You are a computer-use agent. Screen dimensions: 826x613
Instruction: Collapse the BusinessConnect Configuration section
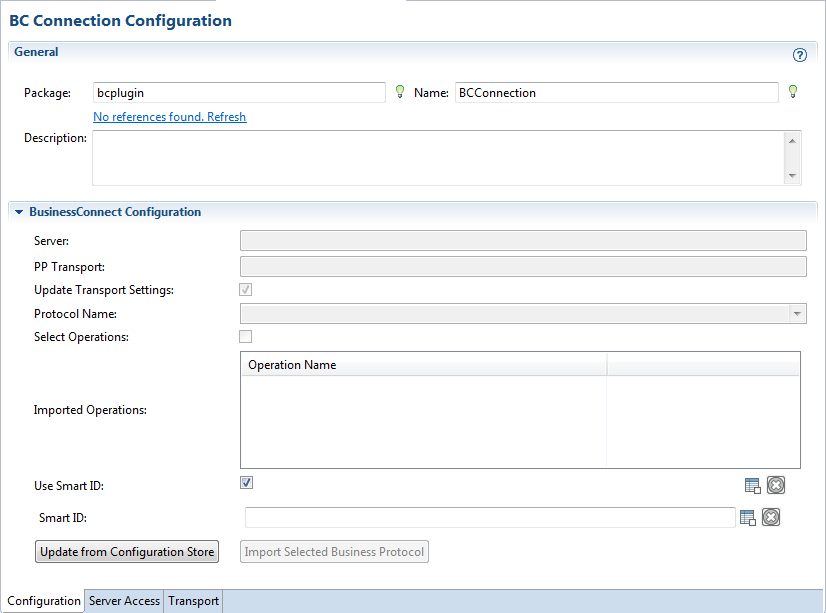tap(19, 212)
